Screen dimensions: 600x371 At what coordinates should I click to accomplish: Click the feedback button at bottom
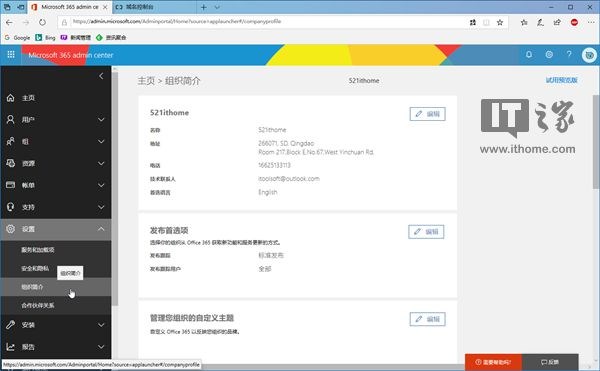pos(550,362)
